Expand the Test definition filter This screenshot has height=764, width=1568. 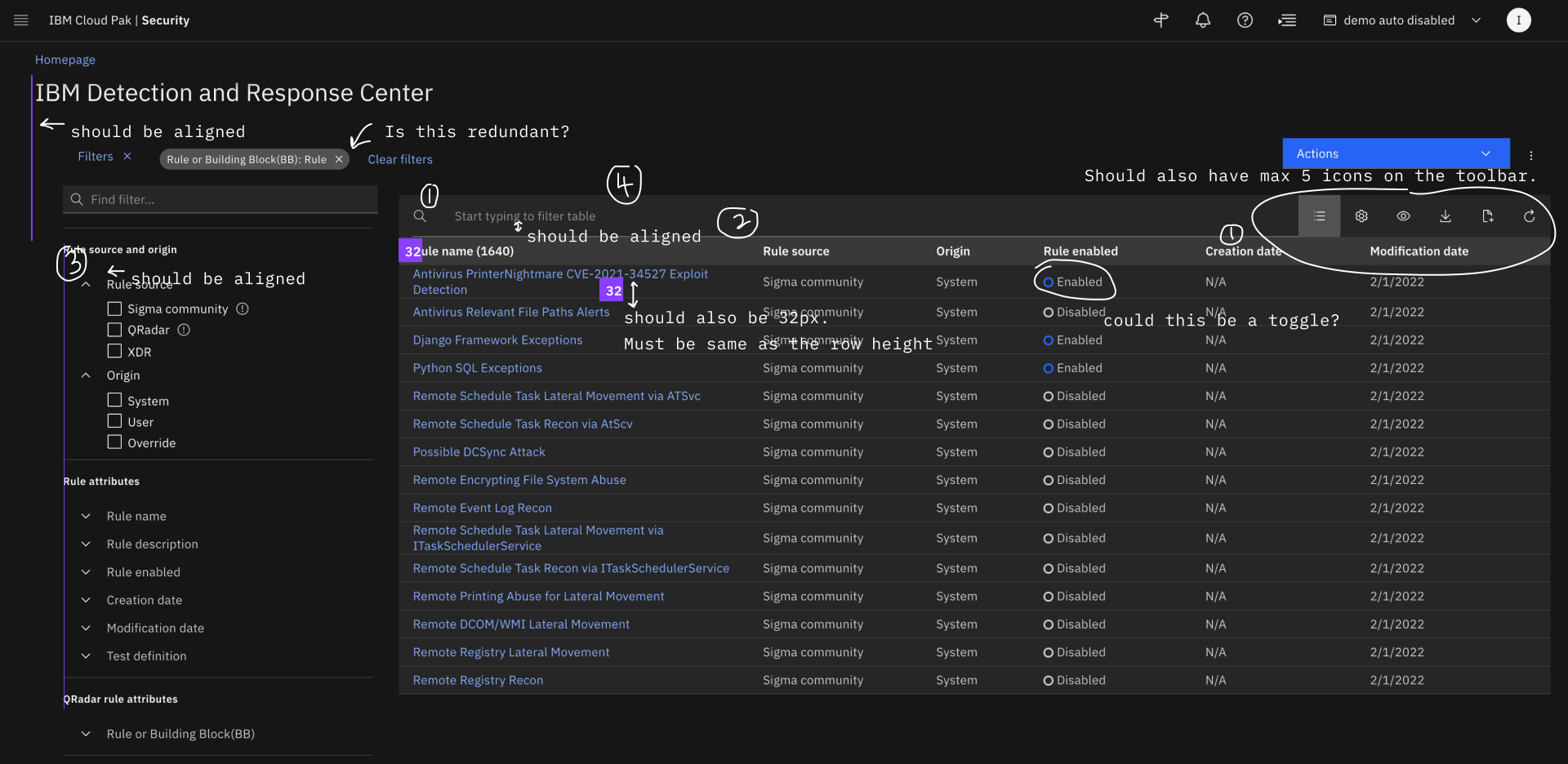click(x=86, y=655)
